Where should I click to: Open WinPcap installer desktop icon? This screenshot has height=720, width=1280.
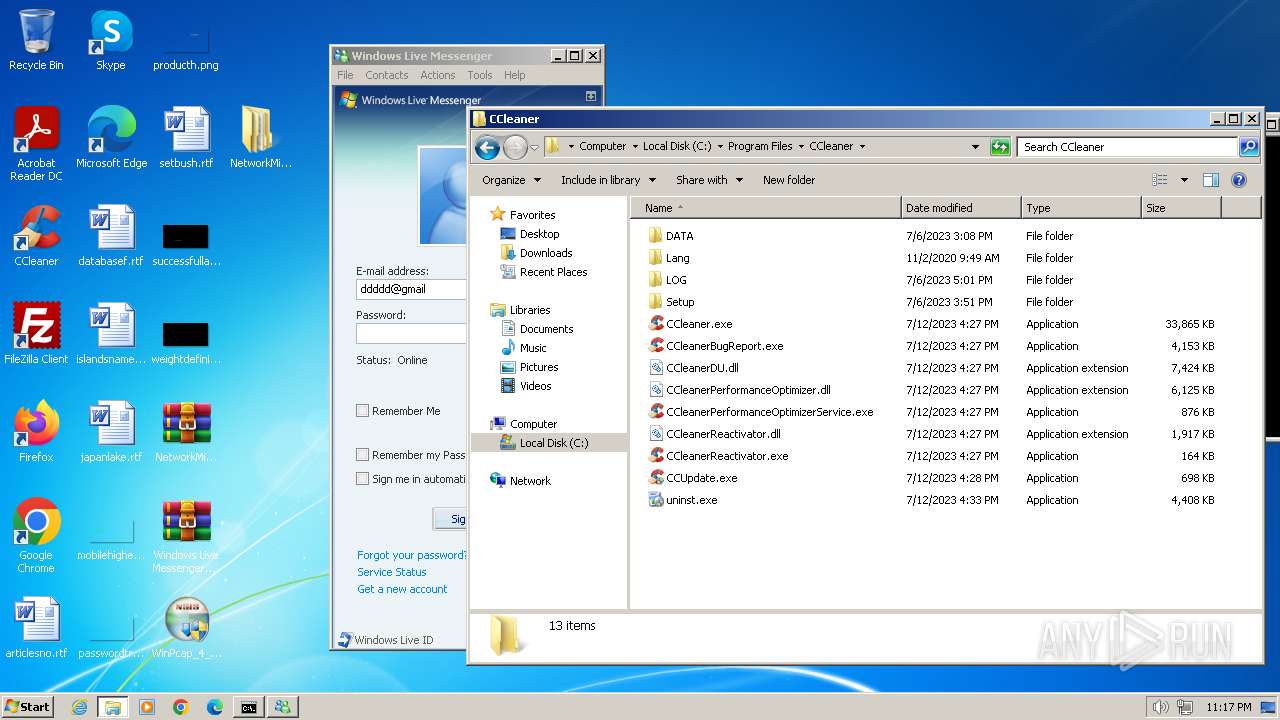tap(187, 627)
